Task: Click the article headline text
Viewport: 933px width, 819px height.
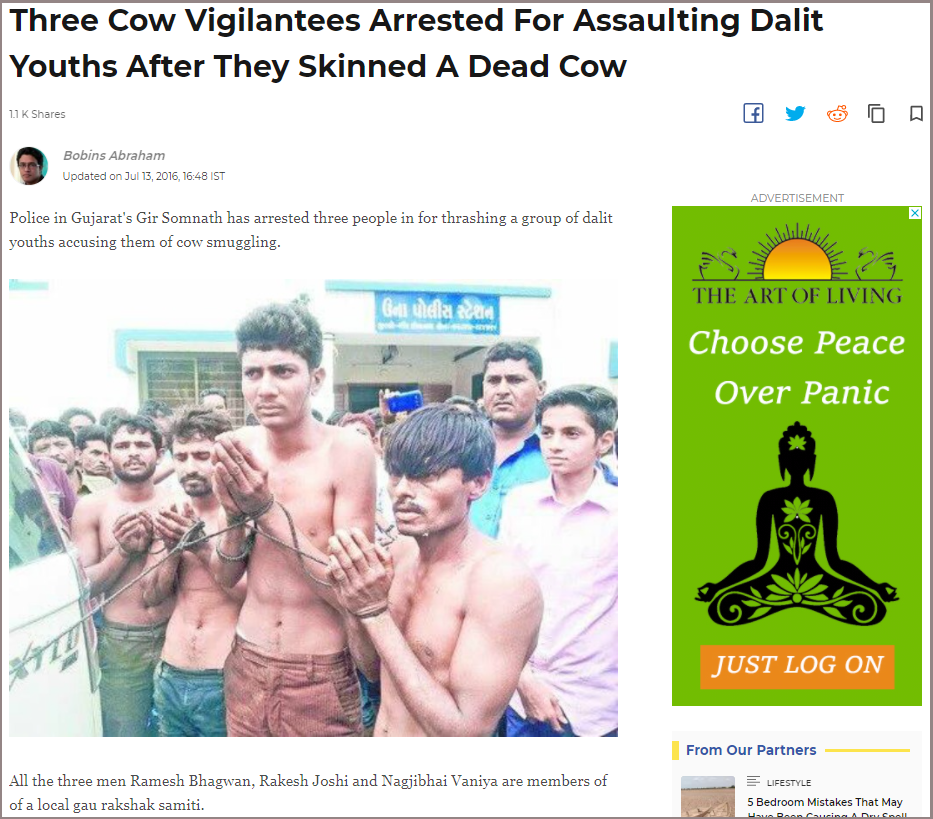Action: coord(417,43)
